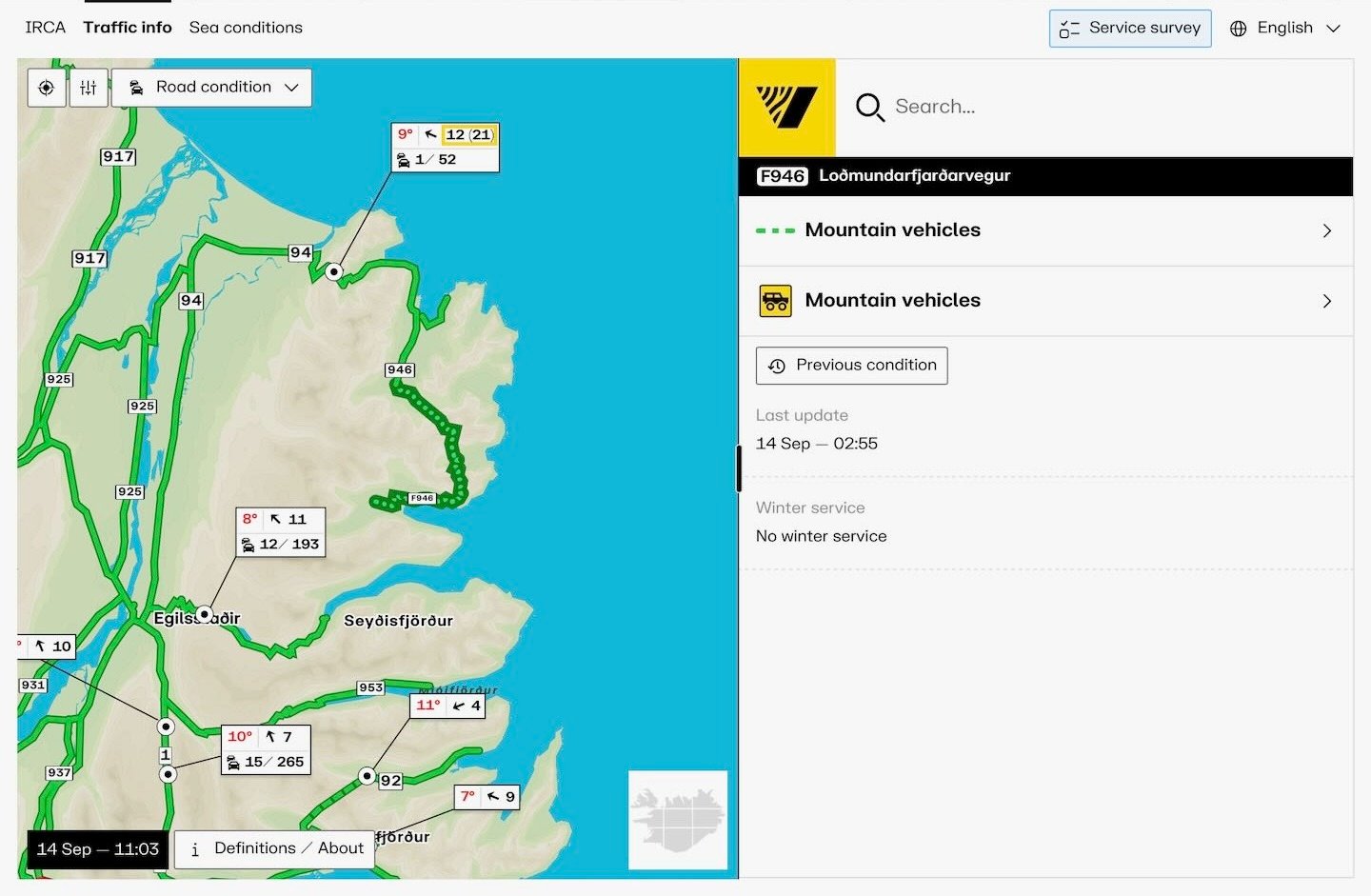The image size is (1371, 896).
Task: Expand the jeep-icon Mountain vehicles row chevron
Action: click(1326, 301)
